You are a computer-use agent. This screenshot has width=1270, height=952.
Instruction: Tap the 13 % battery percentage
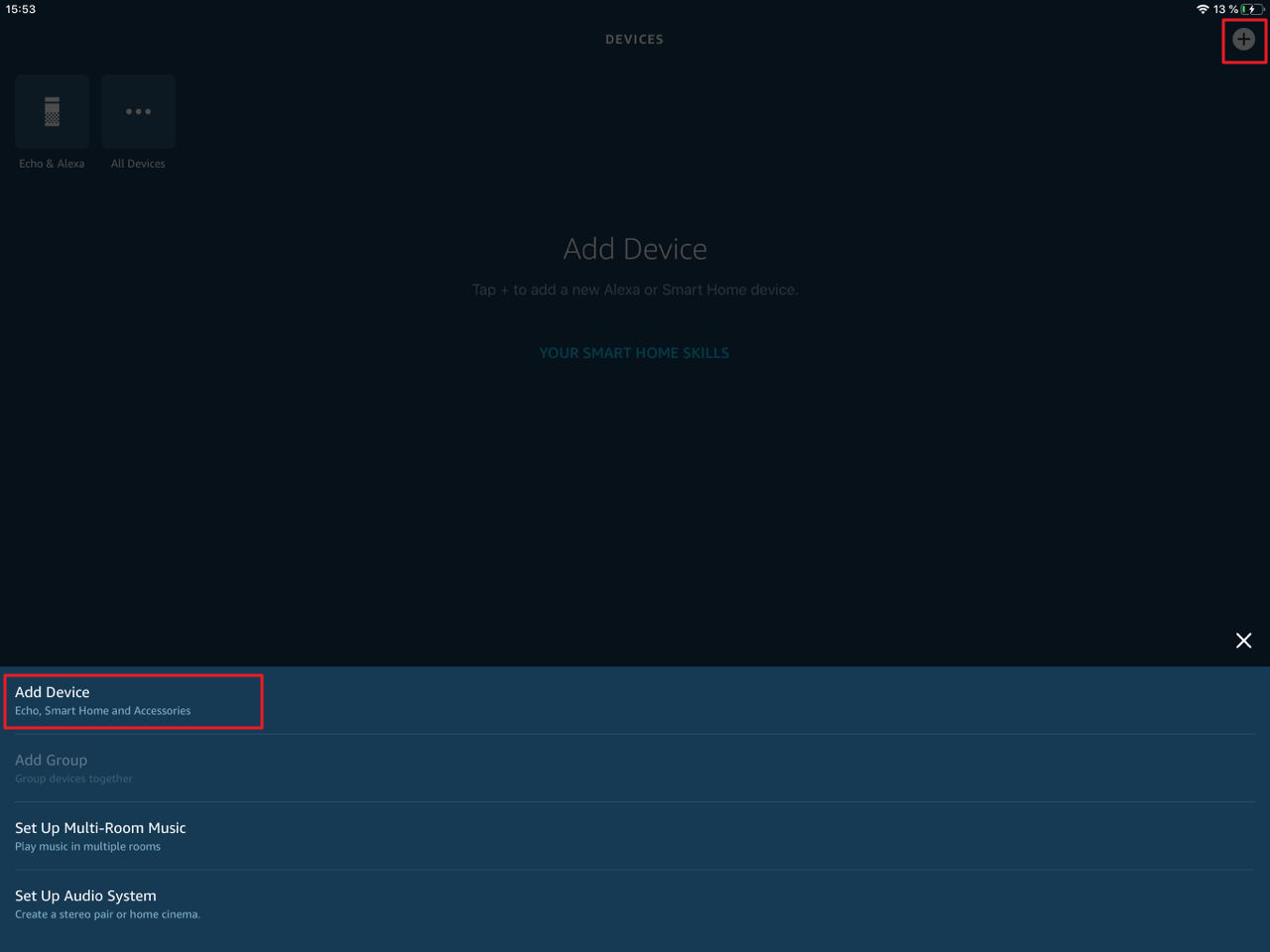(x=1225, y=9)
